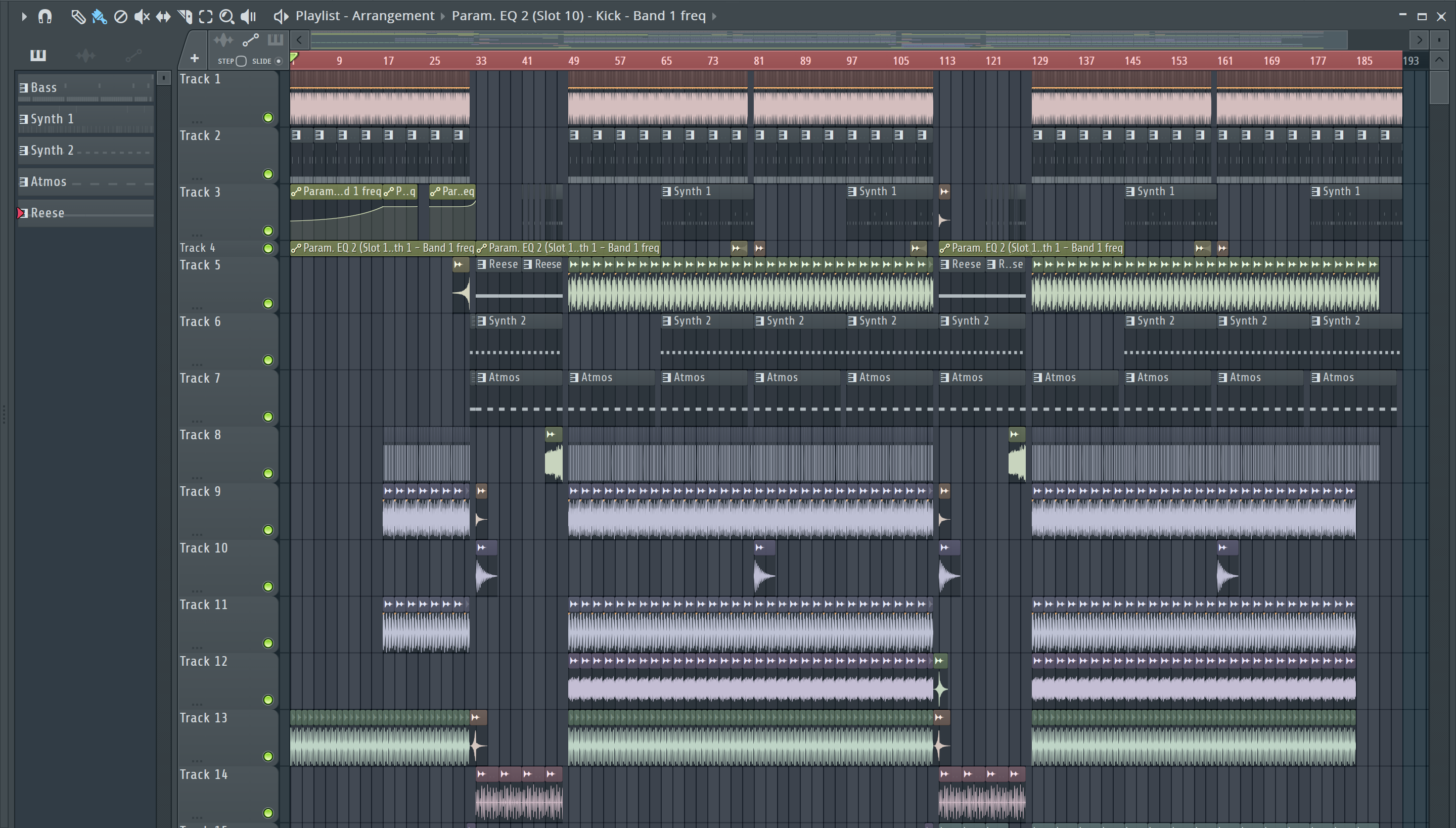Select the Reese pattern in the picker
1456x828 pixels.
pos(85,213)
